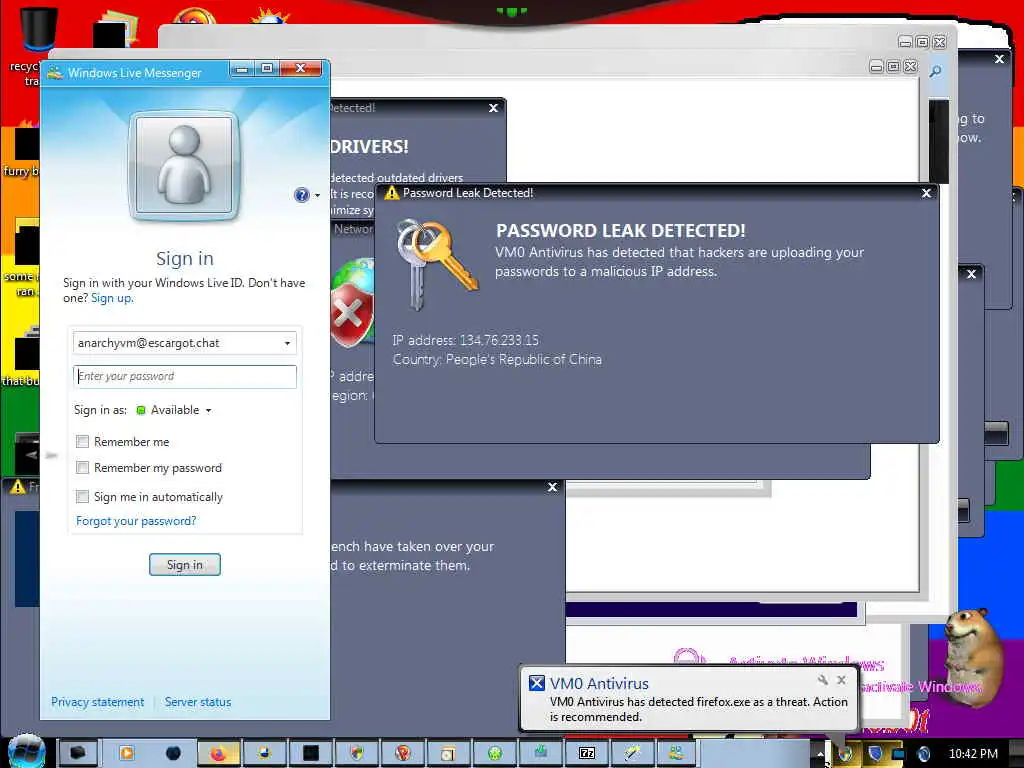Open the Privacy statement link

[x=97, y=701]
